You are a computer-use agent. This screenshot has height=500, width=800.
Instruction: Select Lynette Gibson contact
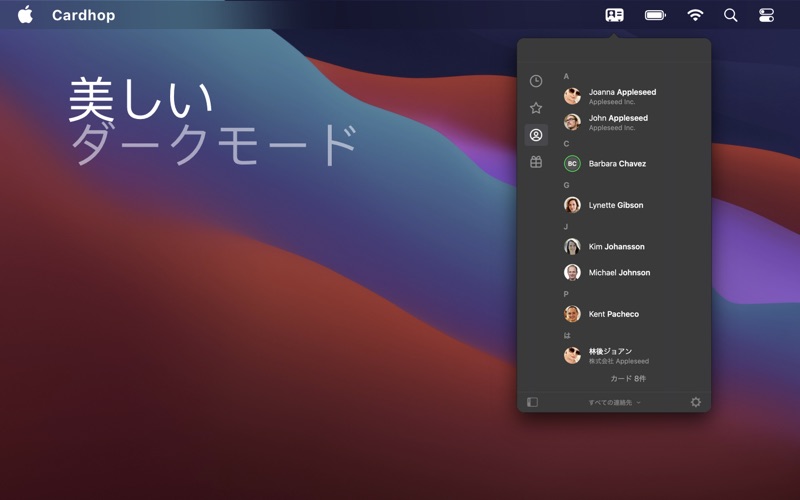pos(632,205)
